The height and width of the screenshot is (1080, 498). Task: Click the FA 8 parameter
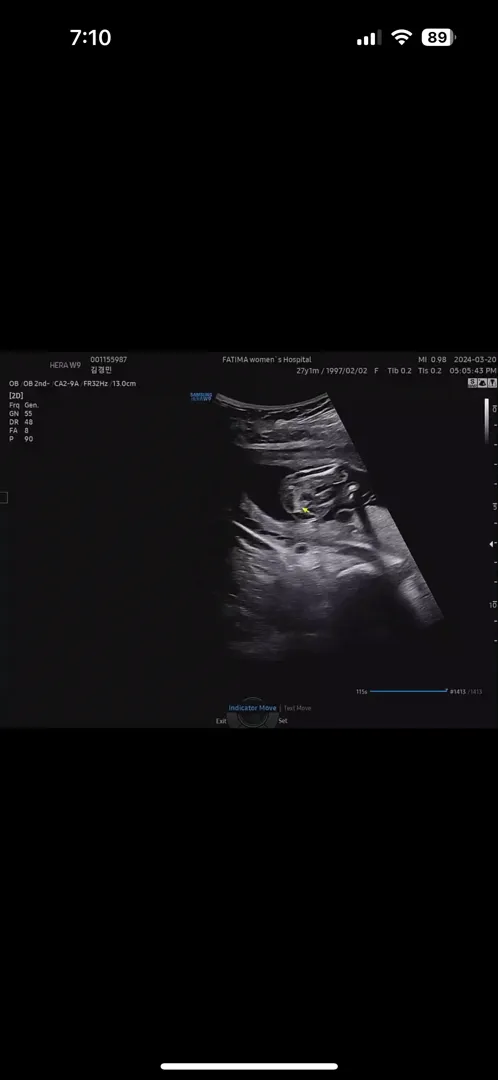click(19, 430)
